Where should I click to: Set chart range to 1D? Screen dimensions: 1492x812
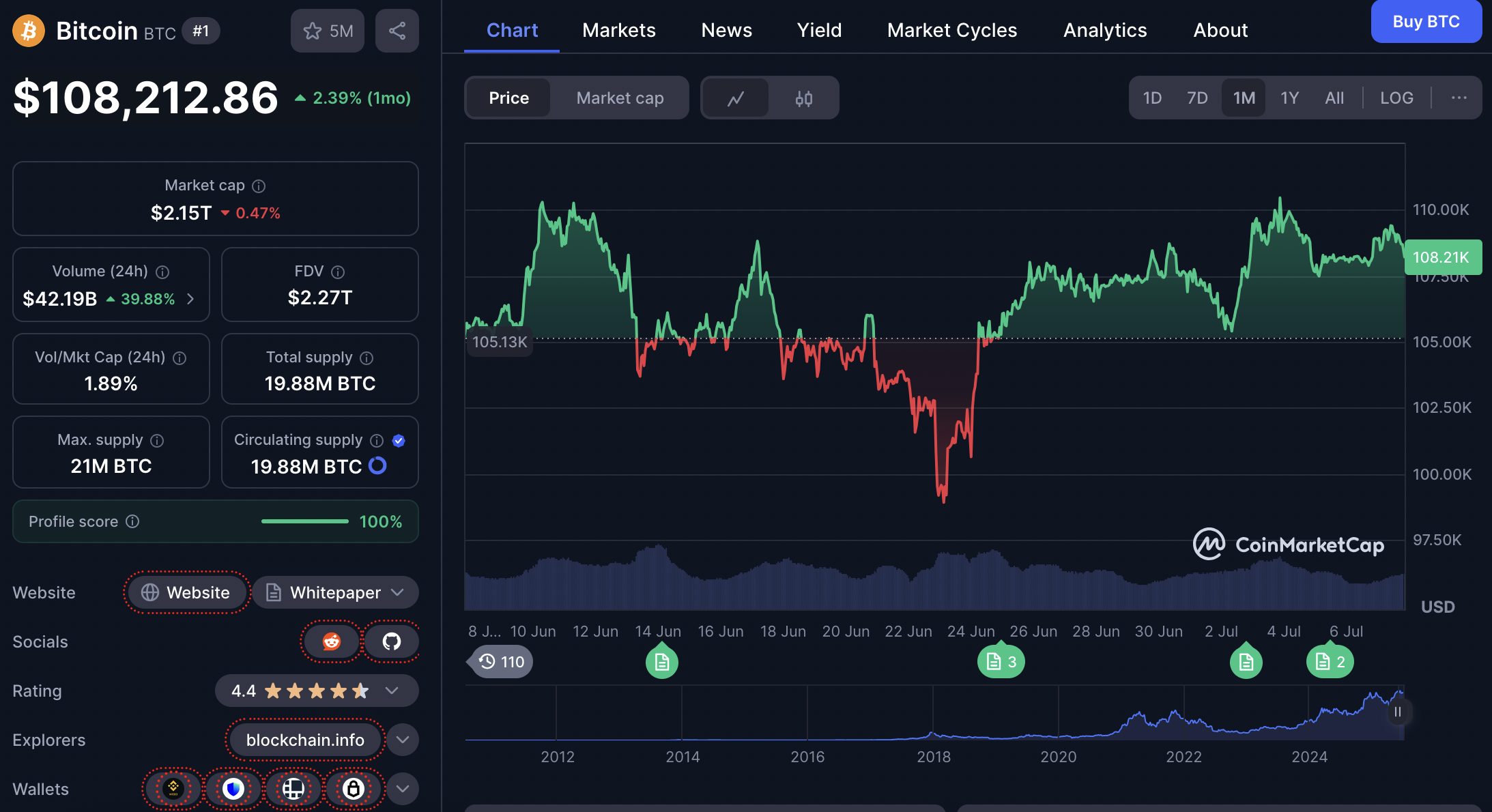point(1152,98)
